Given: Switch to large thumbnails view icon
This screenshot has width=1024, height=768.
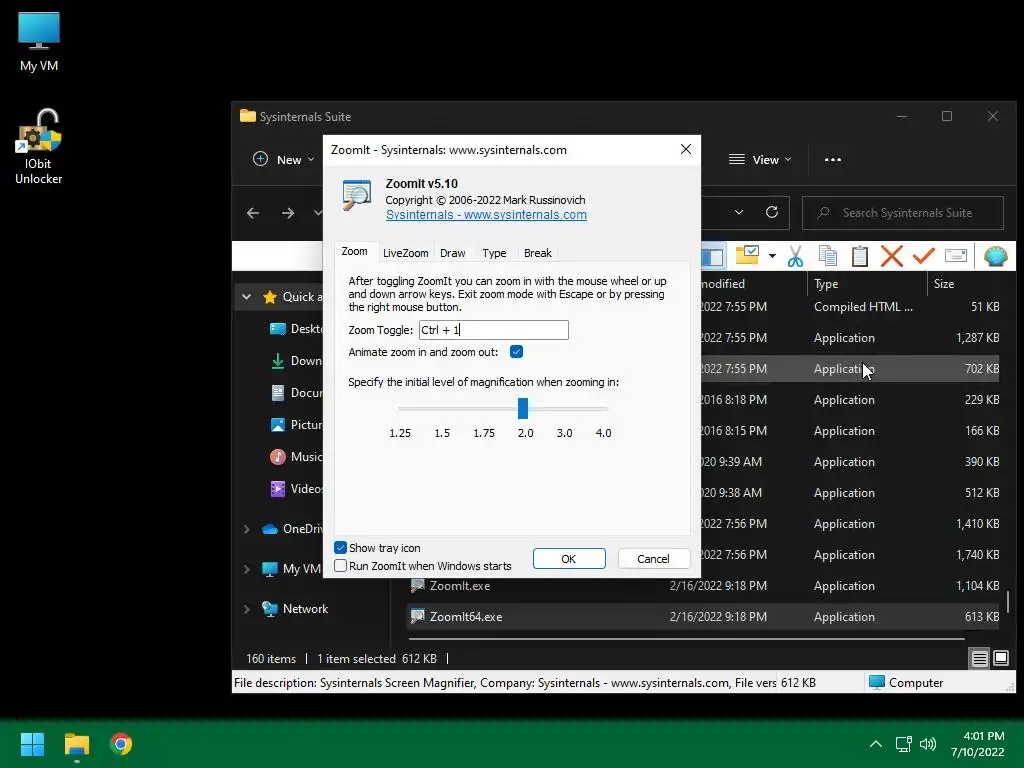Looking at the screenshot, I should pos(1000,658).
